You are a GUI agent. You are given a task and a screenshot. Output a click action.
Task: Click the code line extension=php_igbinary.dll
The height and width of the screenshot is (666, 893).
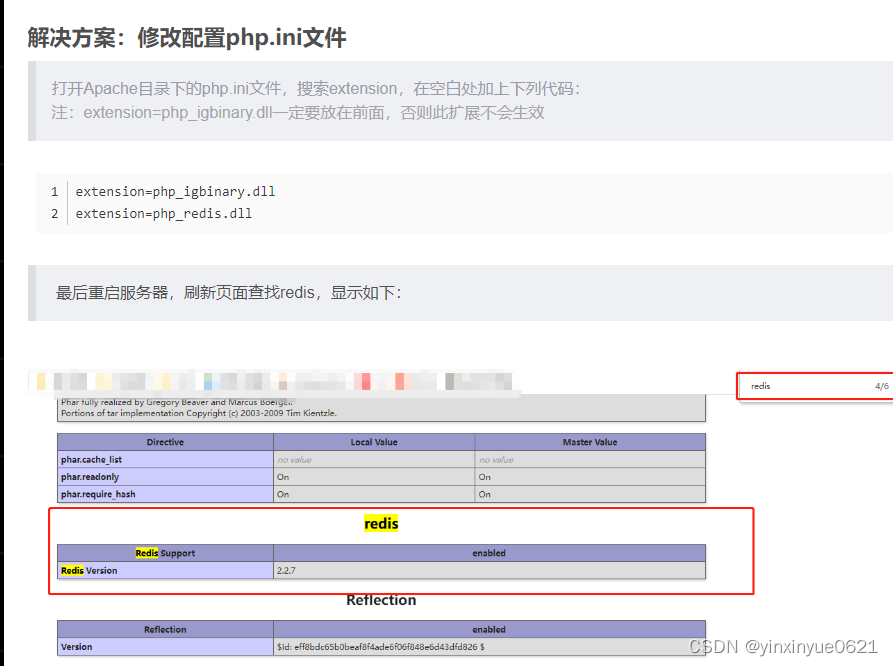pyautogui.click(x=175, y=191)
